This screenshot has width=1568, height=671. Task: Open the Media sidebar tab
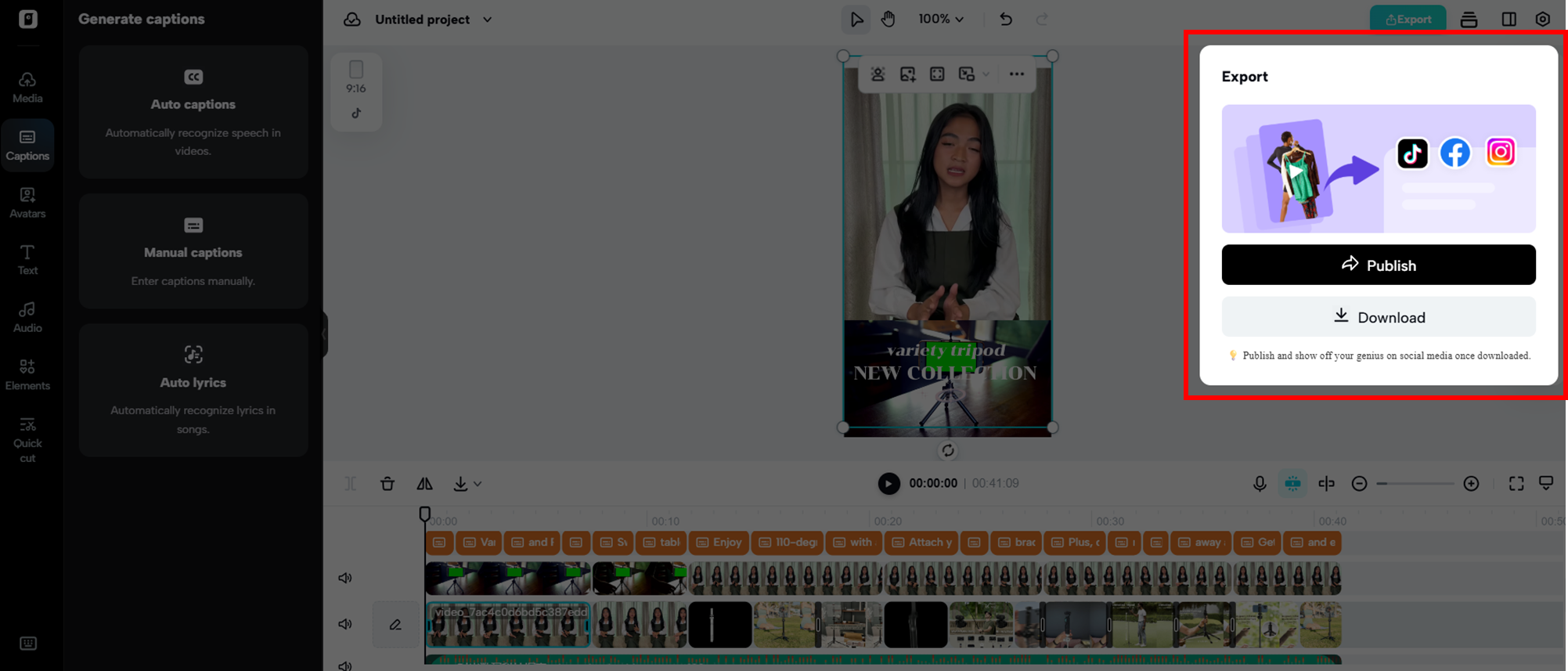[27, 87]
